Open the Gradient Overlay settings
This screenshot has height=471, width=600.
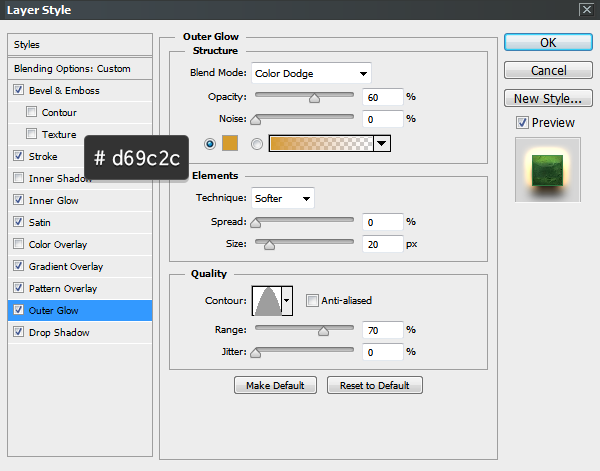pos(66,267)
